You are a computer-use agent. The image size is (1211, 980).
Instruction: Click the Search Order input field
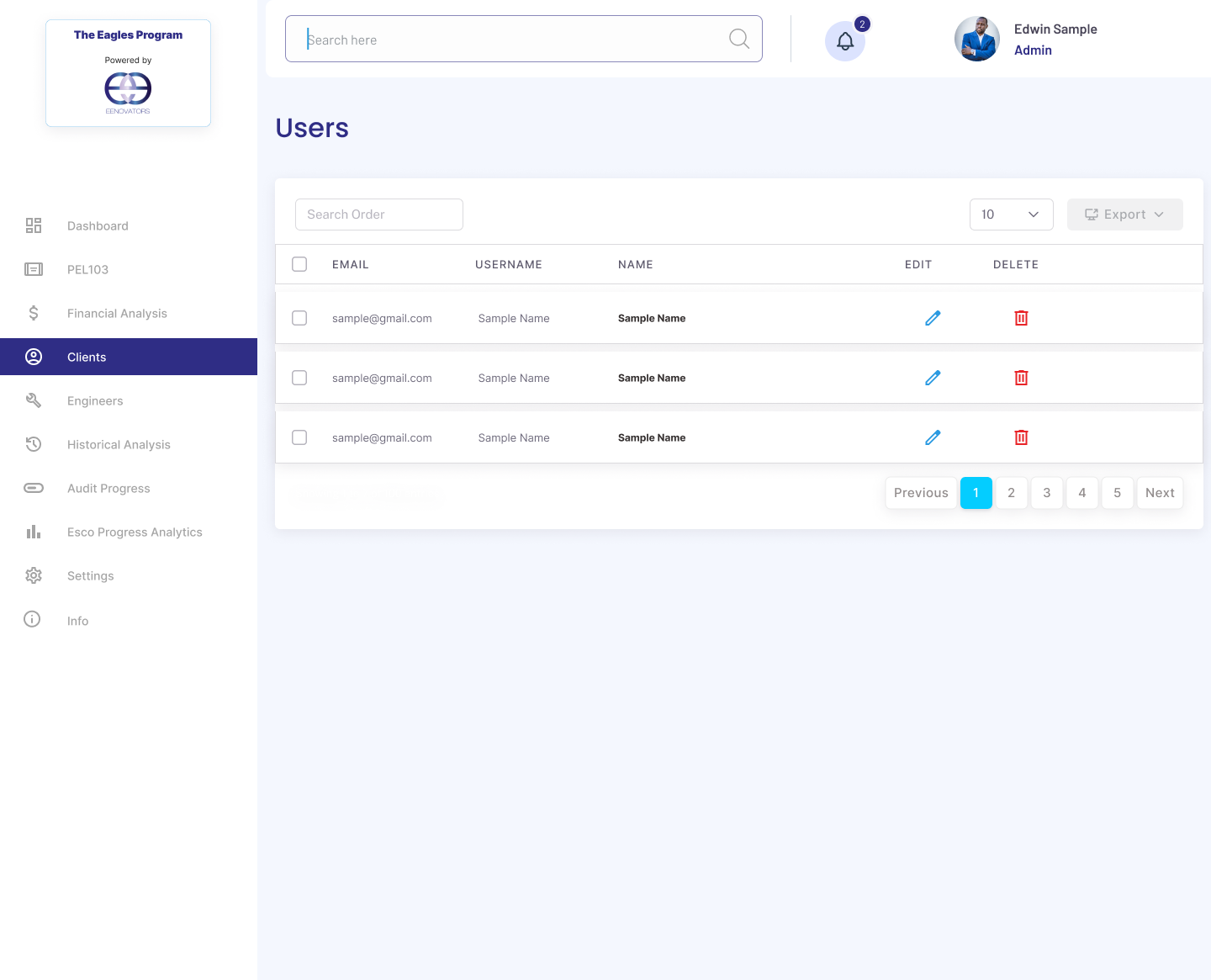click(379, 215)
